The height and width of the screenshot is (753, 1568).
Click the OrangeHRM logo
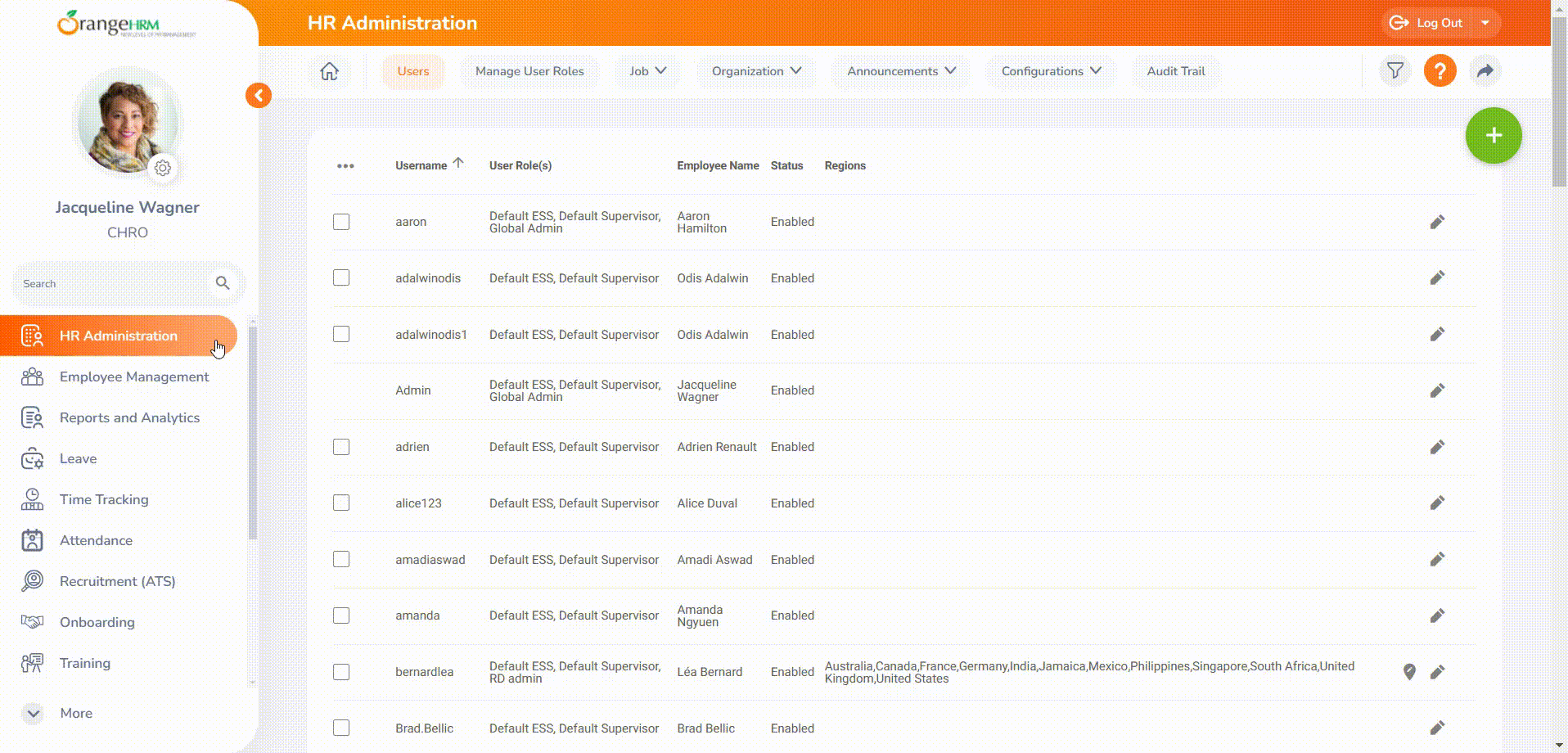[126, 24]
